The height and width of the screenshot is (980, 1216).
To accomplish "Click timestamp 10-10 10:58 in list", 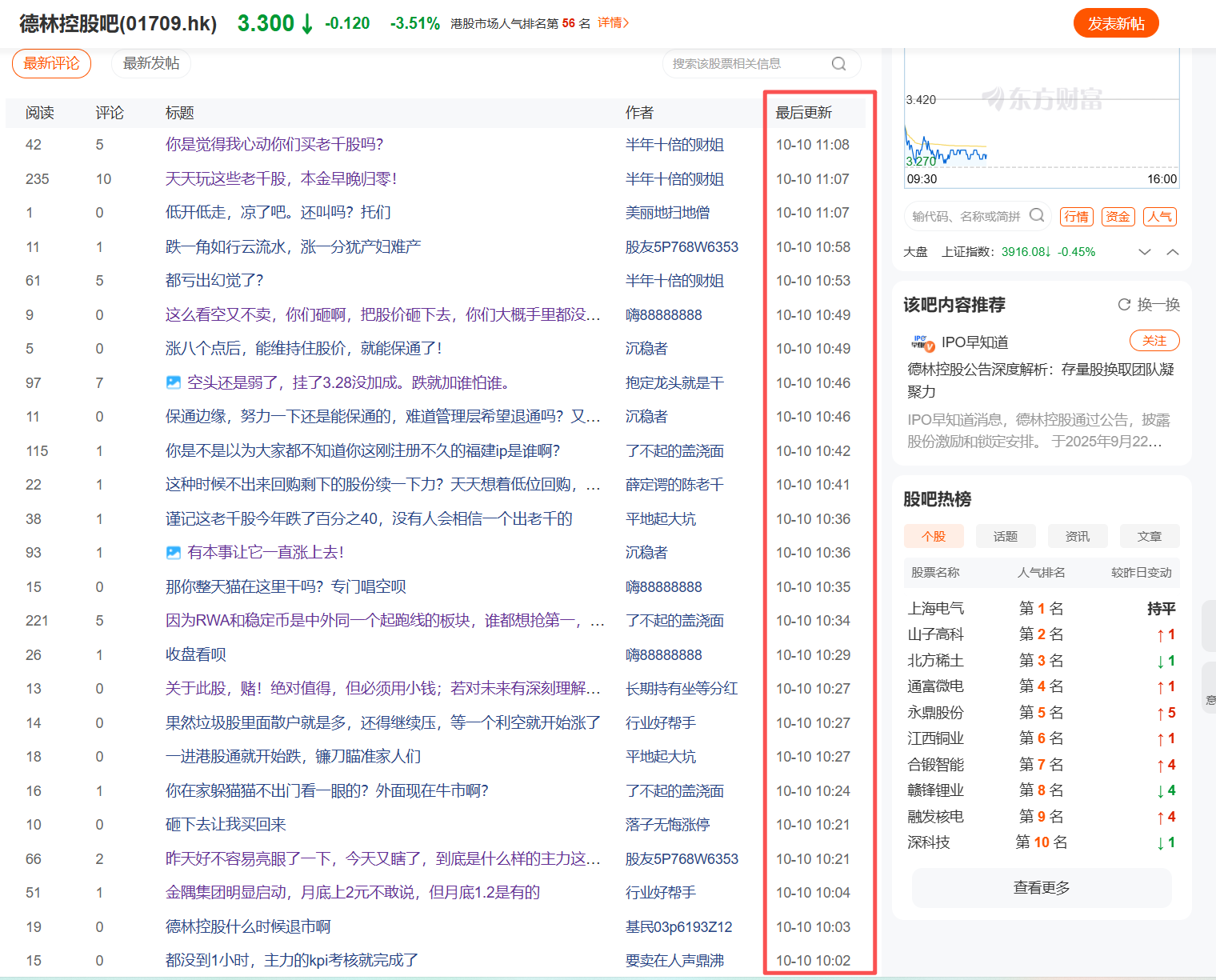I will (813, 246).
